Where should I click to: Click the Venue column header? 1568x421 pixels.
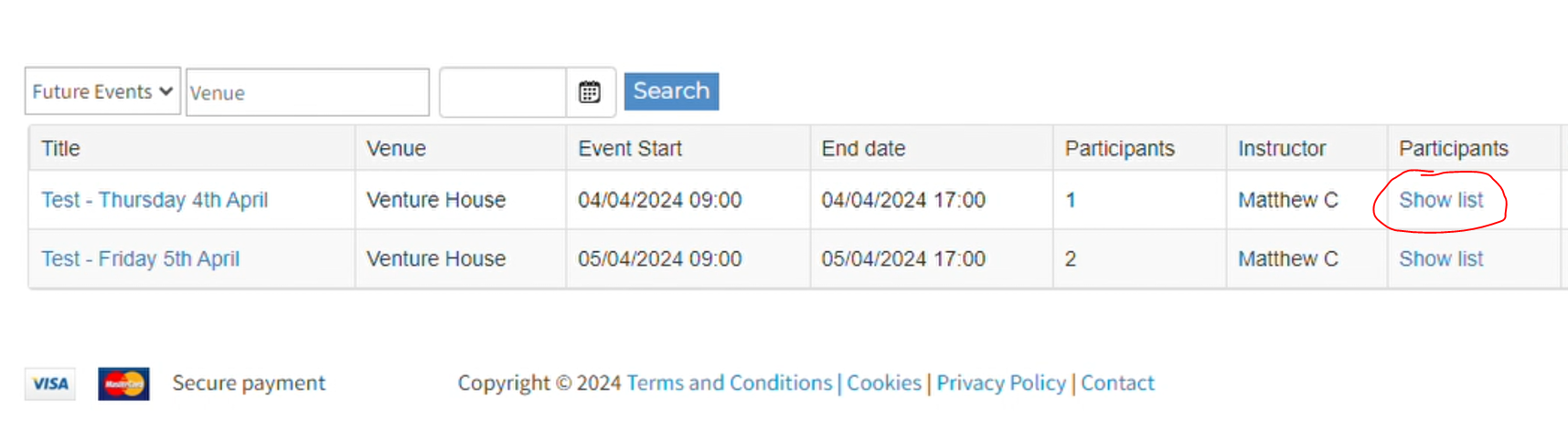396,149
